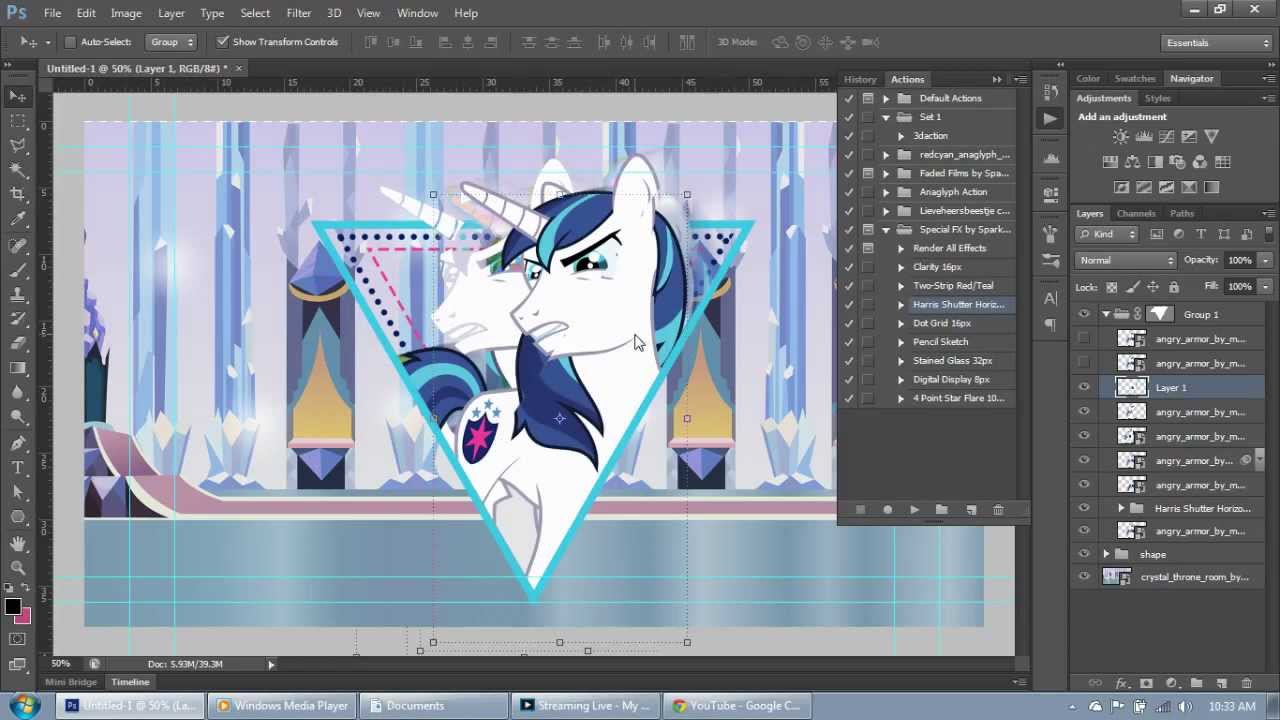Select the Pen tool
Screen dimensions: 1280x720
pyautogui.click(x=18, y=443)
